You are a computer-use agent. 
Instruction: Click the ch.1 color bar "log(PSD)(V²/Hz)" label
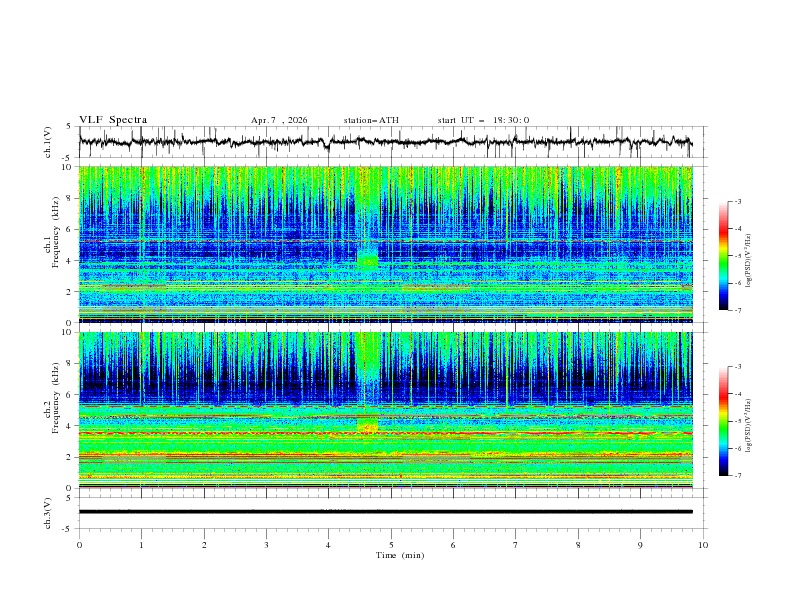coord(748,261)
